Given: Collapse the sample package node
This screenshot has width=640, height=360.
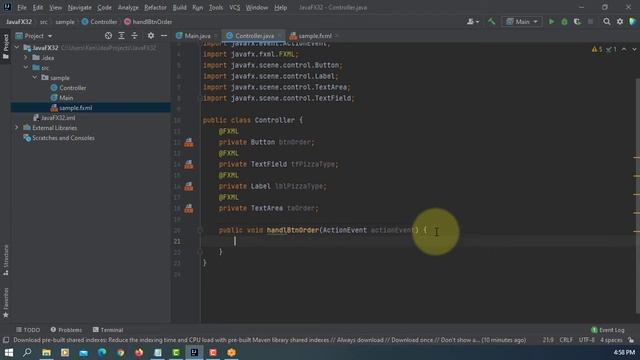Looking at the screenshot, I should click(x=35, y=78).
